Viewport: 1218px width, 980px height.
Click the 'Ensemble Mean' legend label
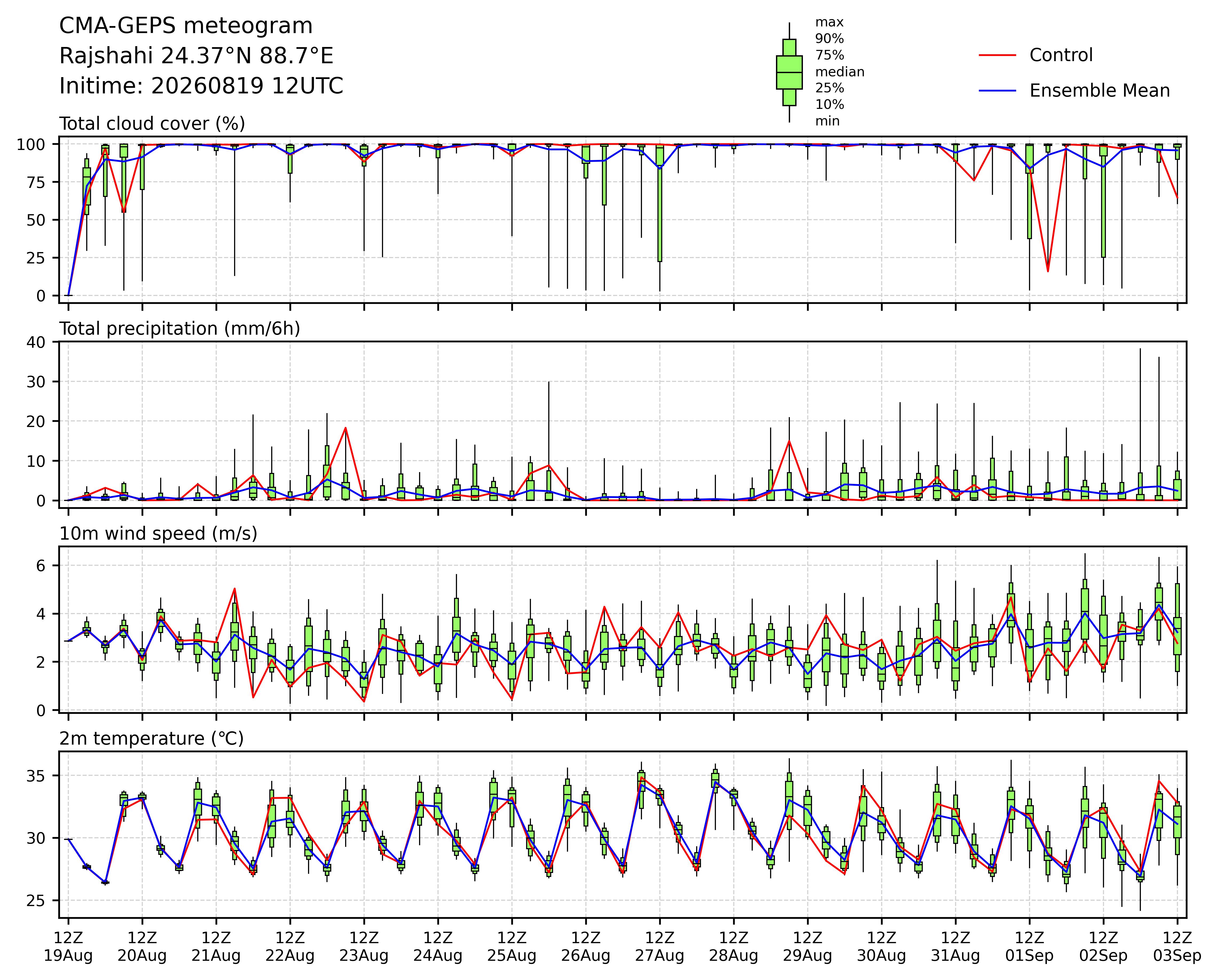pyautogui.click(x=1099, y=91)
